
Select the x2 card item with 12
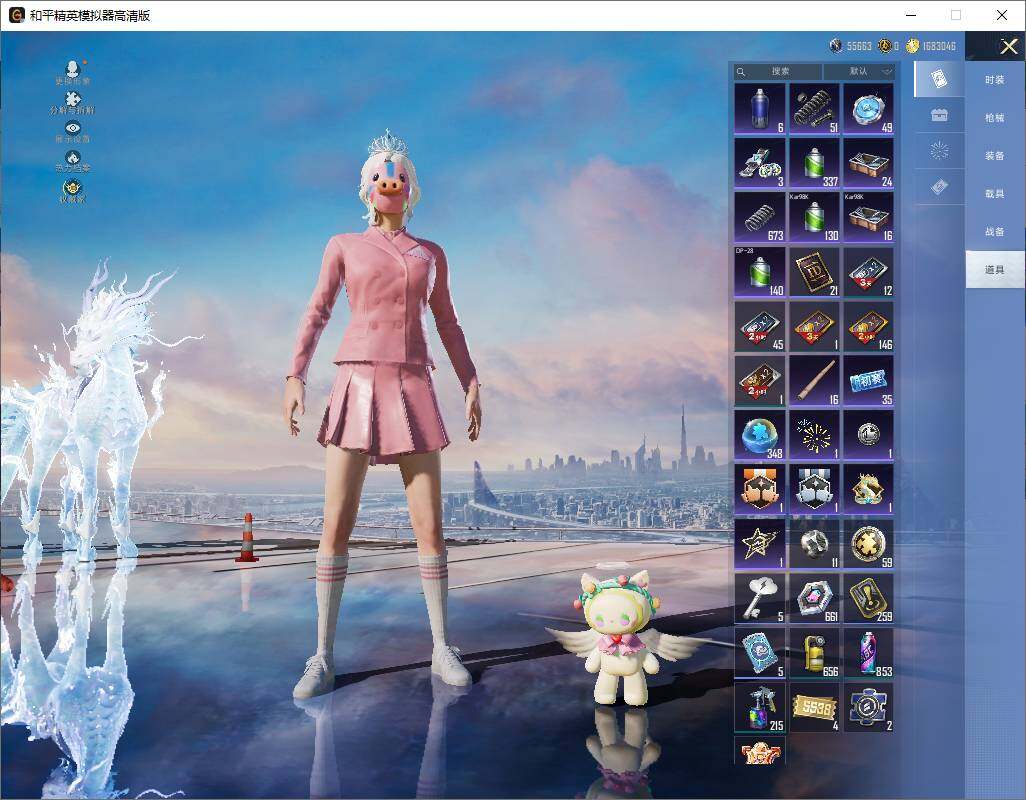[868, 272]
